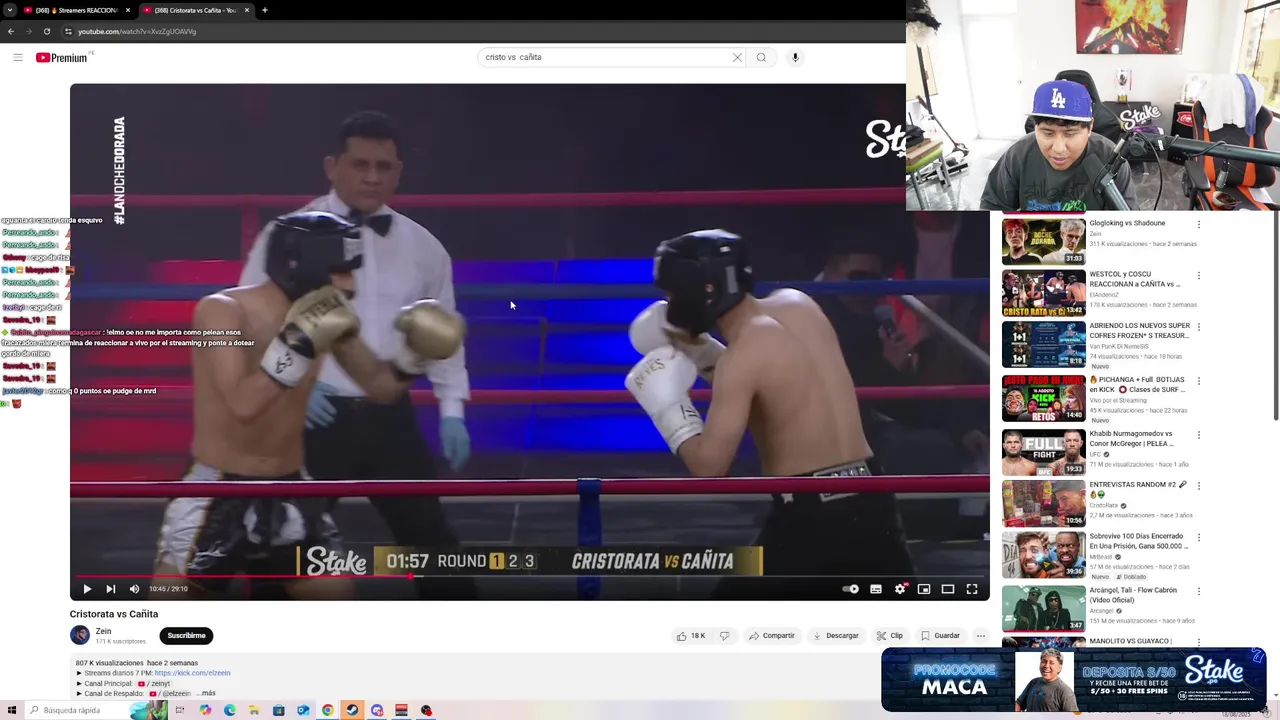The height and width of the screenshot is (720, 1280).
Task: Open options menu for ABRIENDO LOS NUEVOS
Action: point(1199,327)
